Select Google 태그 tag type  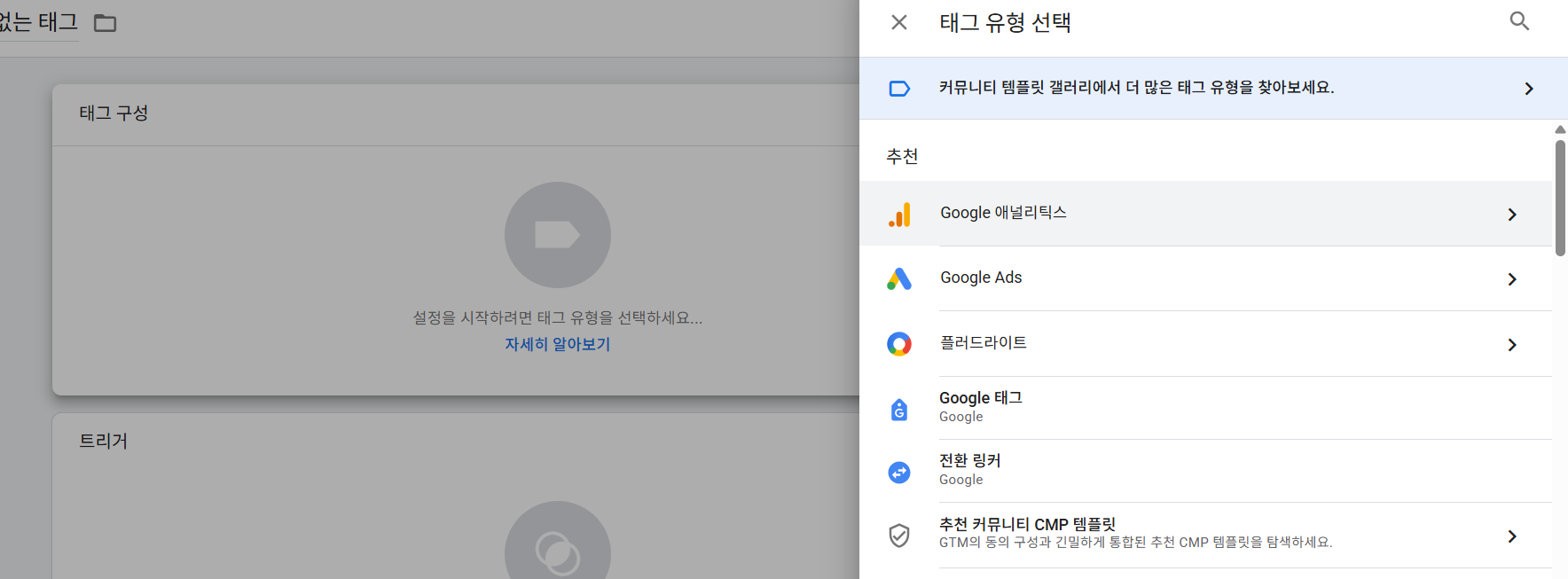pyautogui.click(x=1205, y=408)
